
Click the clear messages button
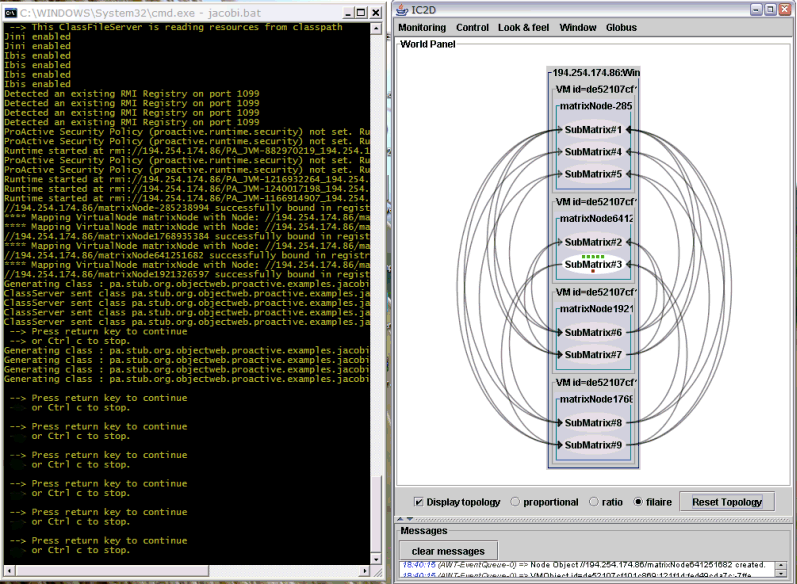(449, 551)
